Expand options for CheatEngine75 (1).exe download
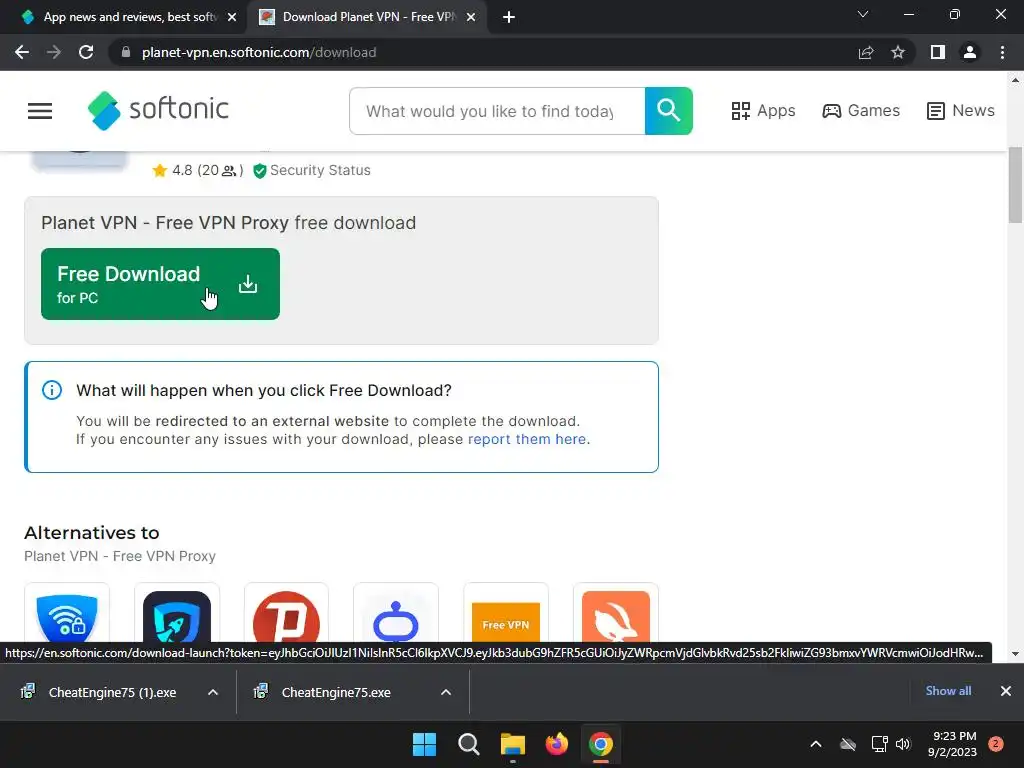Viewport: 1024px width, 768px height. 213,692
